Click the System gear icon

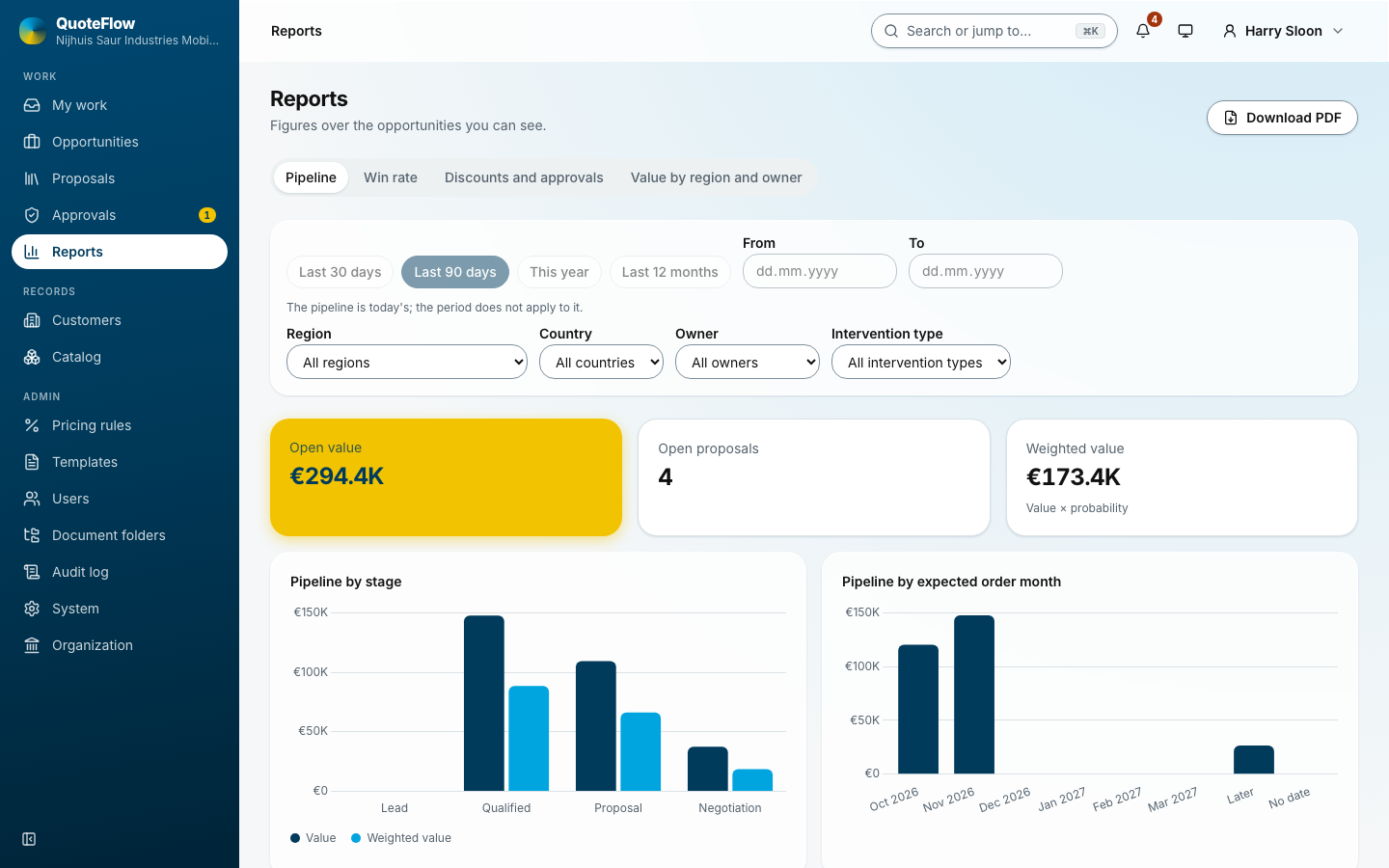point(32,609)
